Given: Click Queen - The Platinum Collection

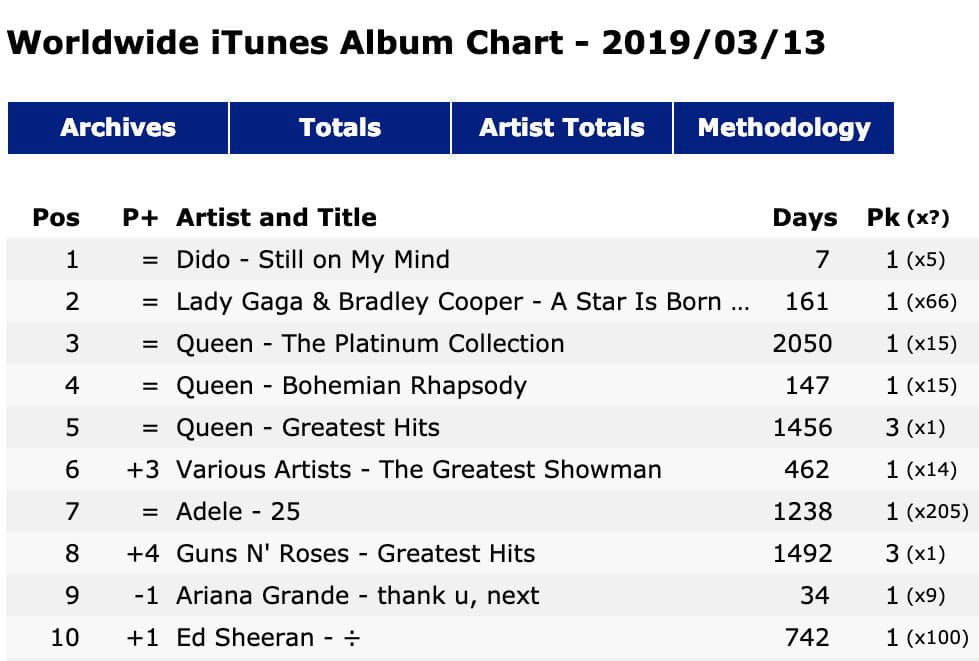Looking at the screenshot, I should point(370,344).
